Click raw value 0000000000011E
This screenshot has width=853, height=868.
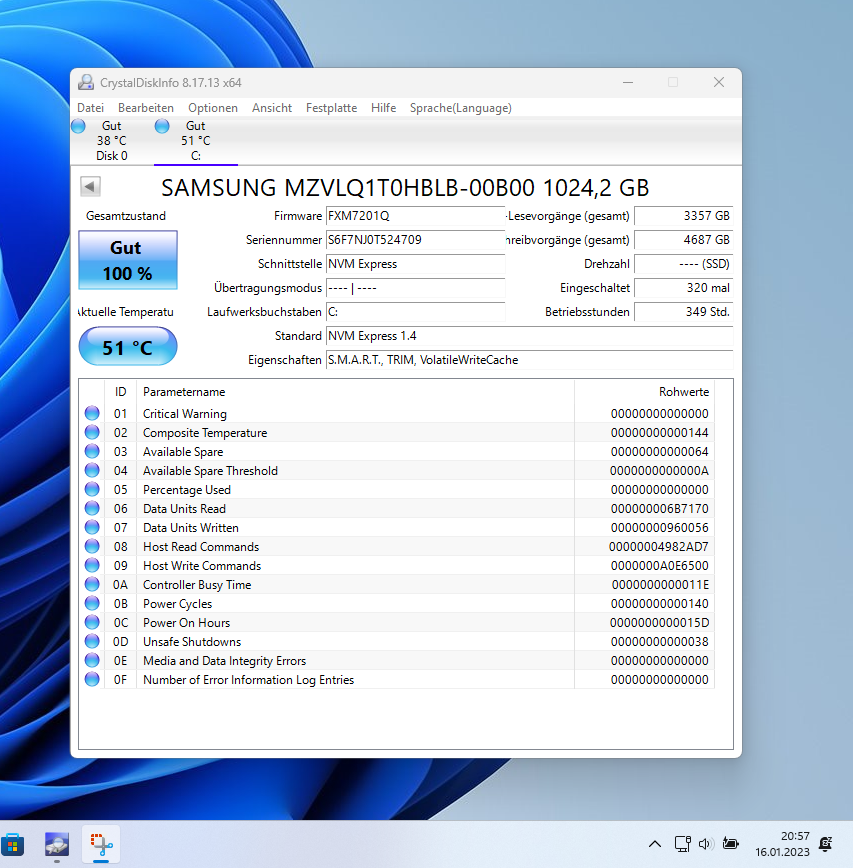(x=660, y=585)
